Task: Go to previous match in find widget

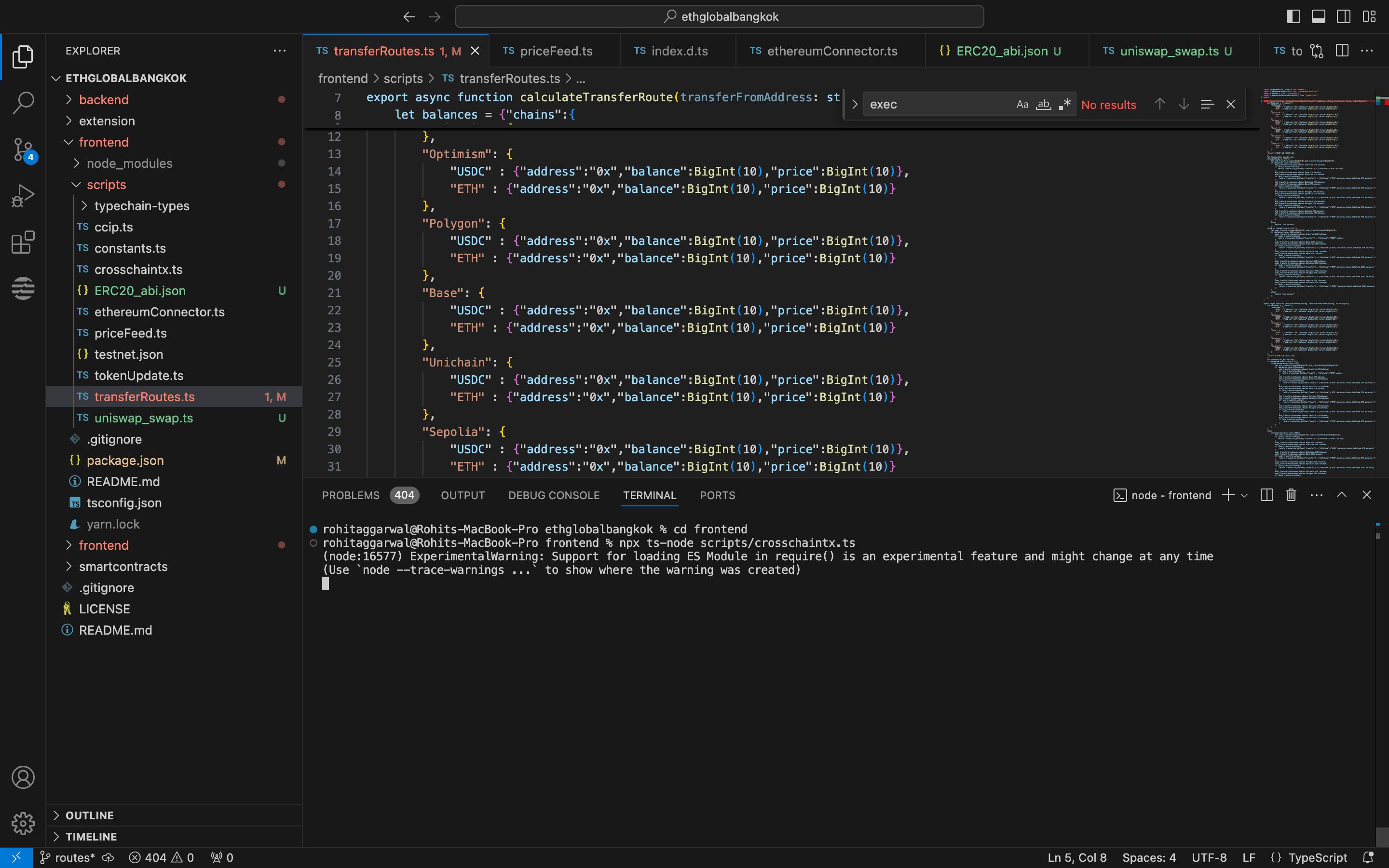Action: point(1159,104)
